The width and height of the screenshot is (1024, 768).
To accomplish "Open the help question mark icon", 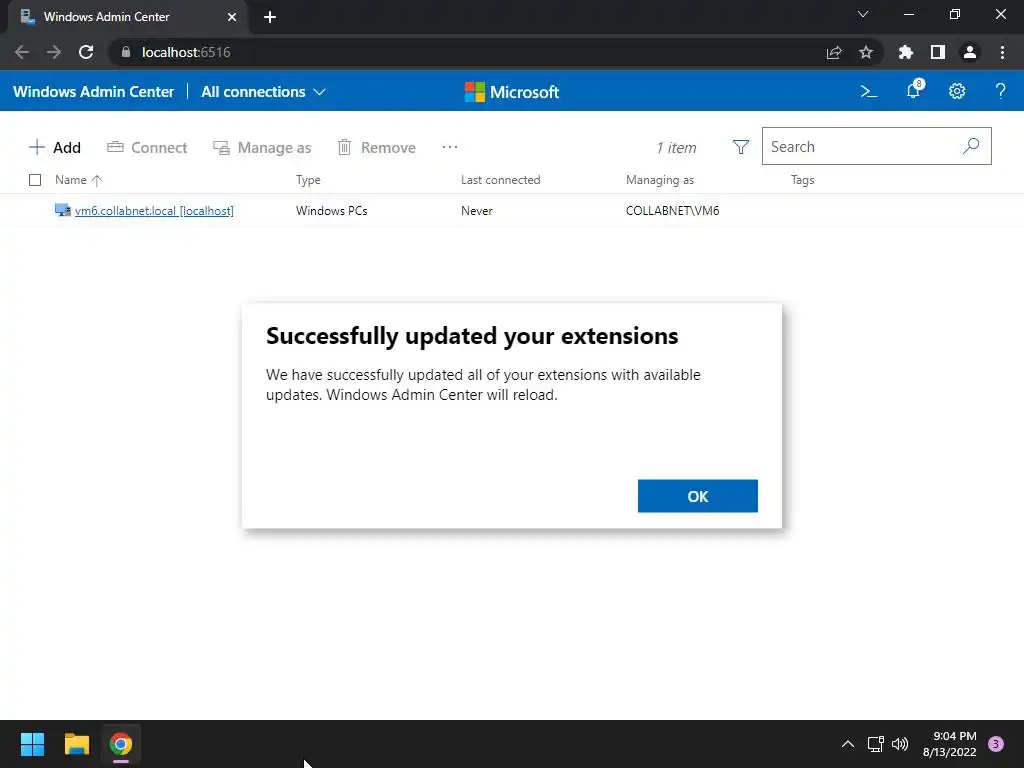I will [1000, 91].
